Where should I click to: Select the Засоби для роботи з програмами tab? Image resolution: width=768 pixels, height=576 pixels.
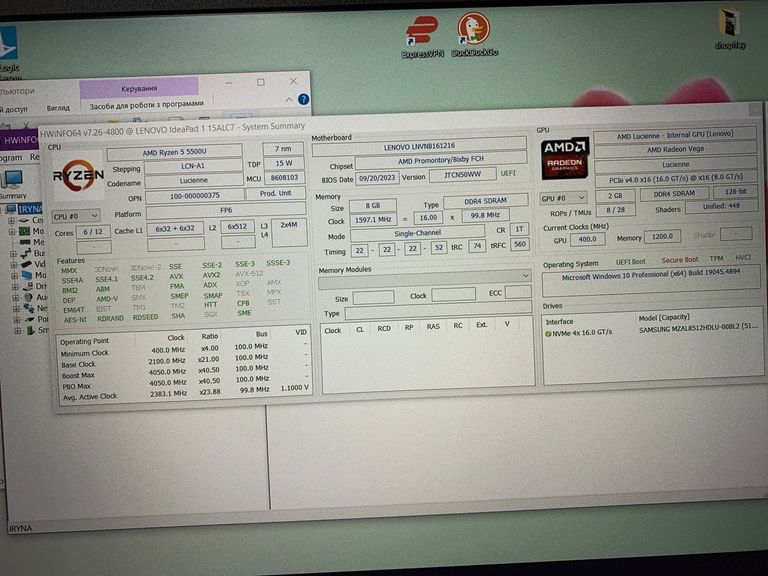146,104
